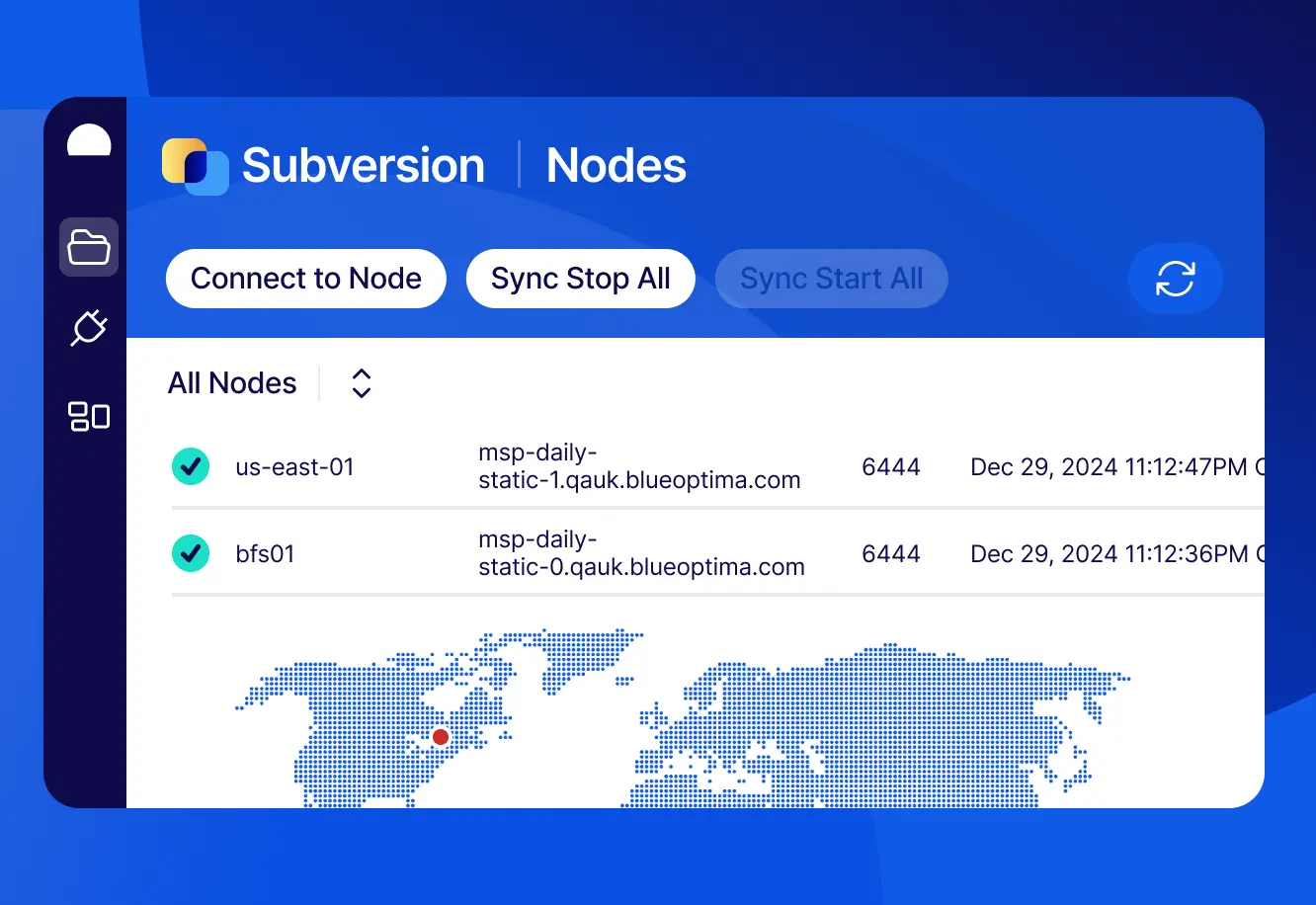Select the us-east-01 node name
This screenshot has height=905, width=1316.
pos(294,467)
